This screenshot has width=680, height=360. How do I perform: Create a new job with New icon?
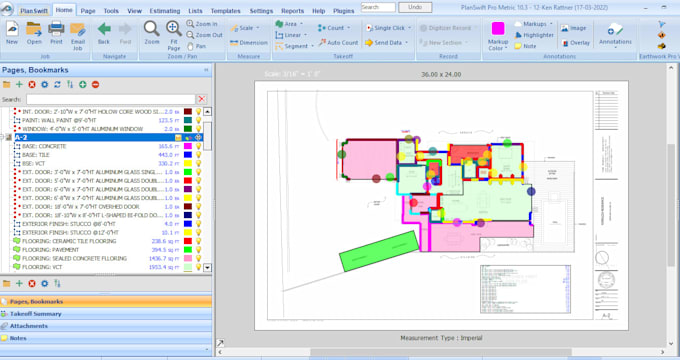[x=12, y=33]
